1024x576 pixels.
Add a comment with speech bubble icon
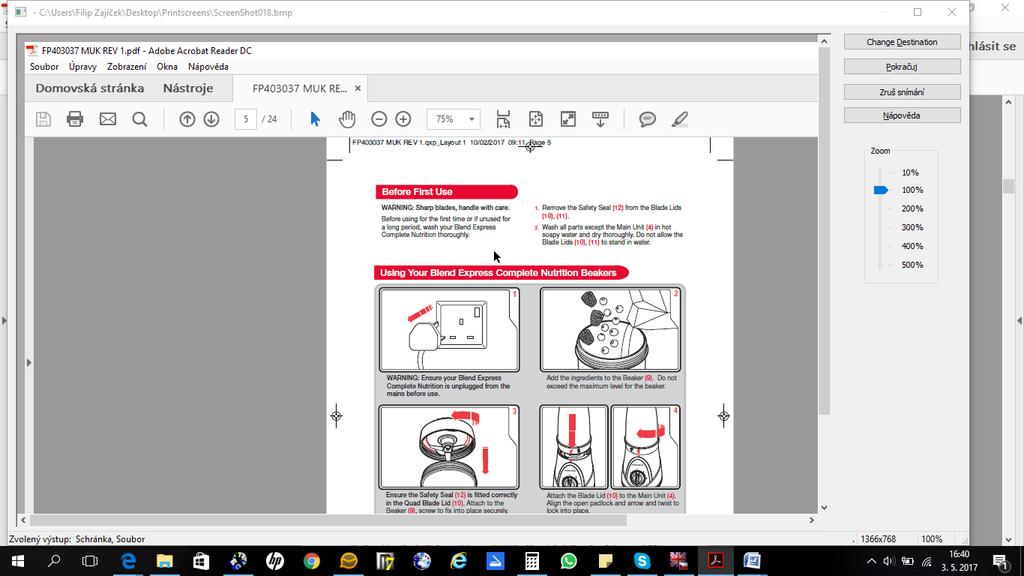[x=647, y=119]
